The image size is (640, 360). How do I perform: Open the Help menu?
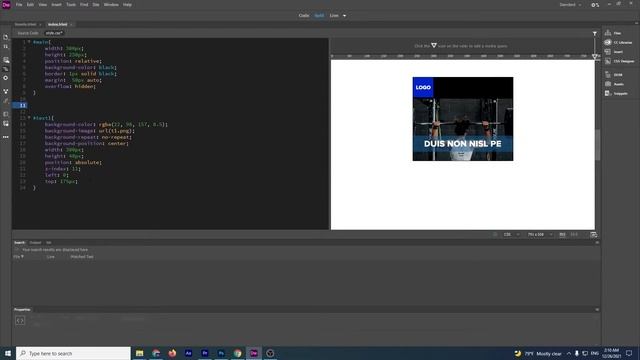coord(127,4)
